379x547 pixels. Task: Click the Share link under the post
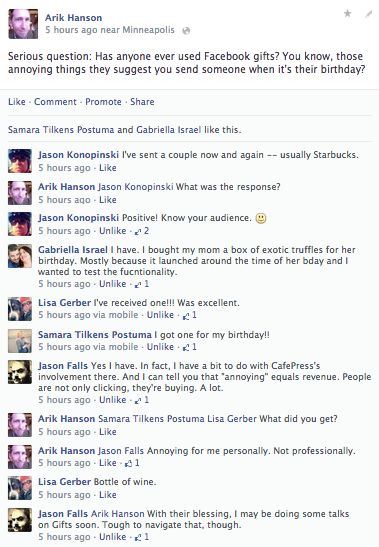tap(142, 102)
